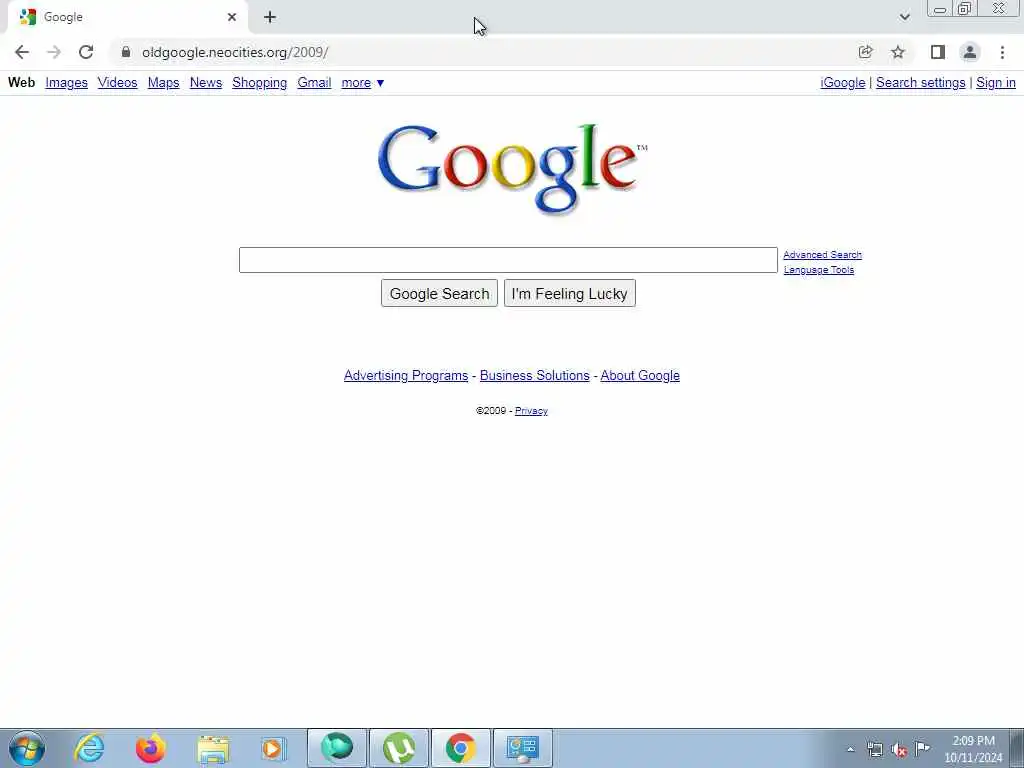
Task: Open Windows Media Player taskbar icon
Action: [x=273, y=748]
